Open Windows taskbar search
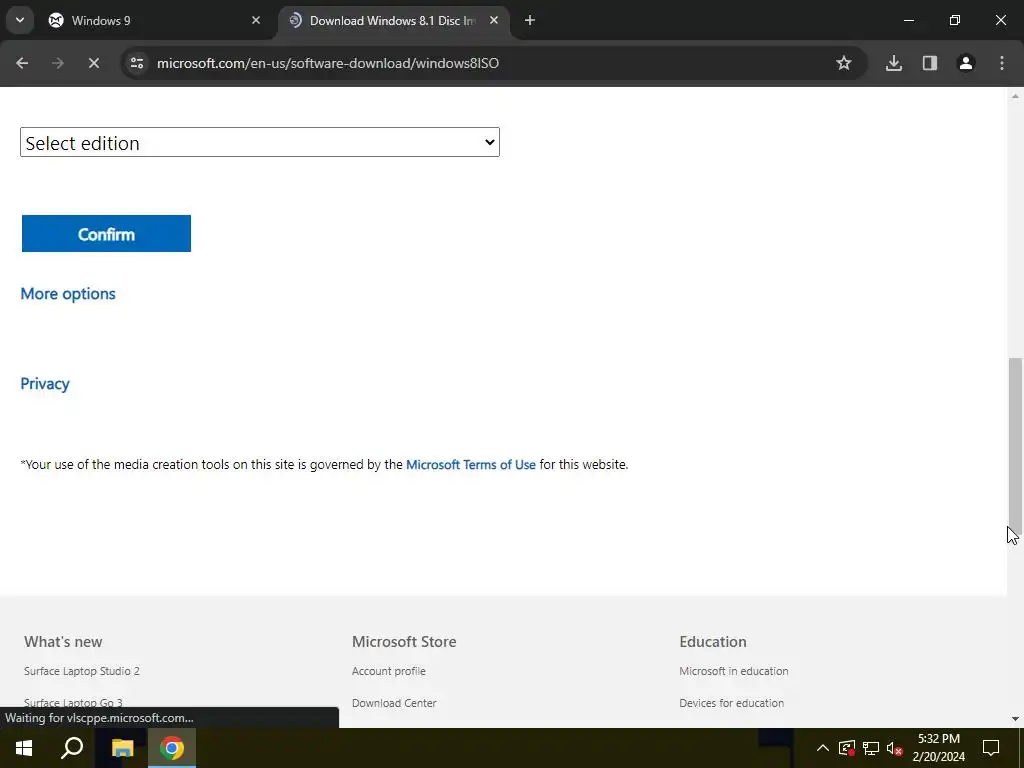 (x=72, y=748)
